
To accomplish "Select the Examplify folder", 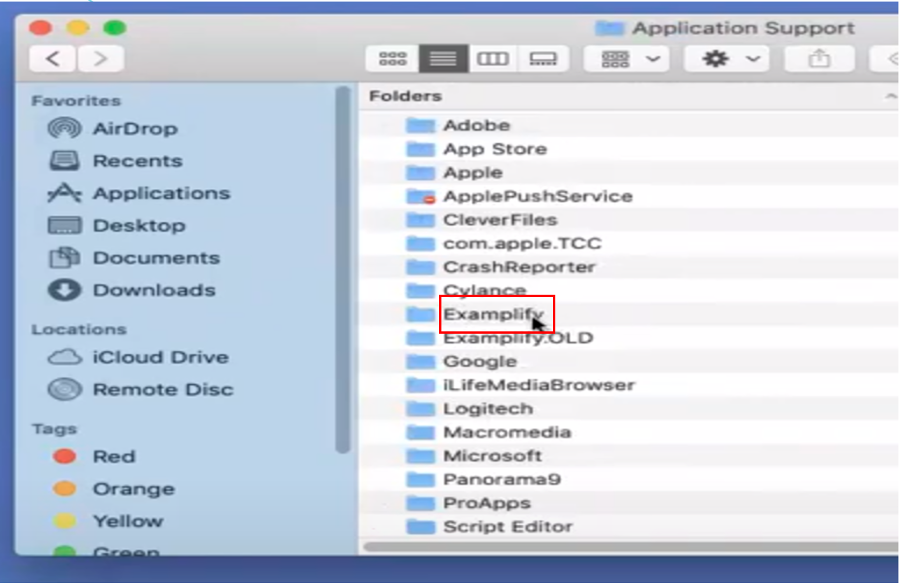I will click(474, 314).
